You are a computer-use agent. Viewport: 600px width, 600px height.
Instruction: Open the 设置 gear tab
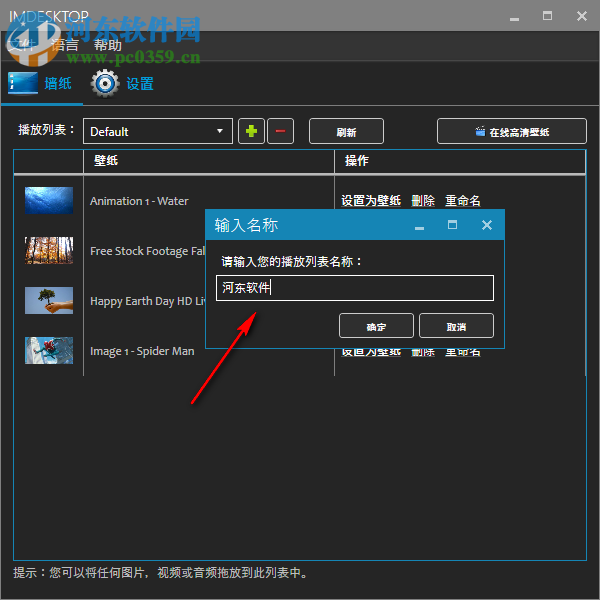point(122,83)
